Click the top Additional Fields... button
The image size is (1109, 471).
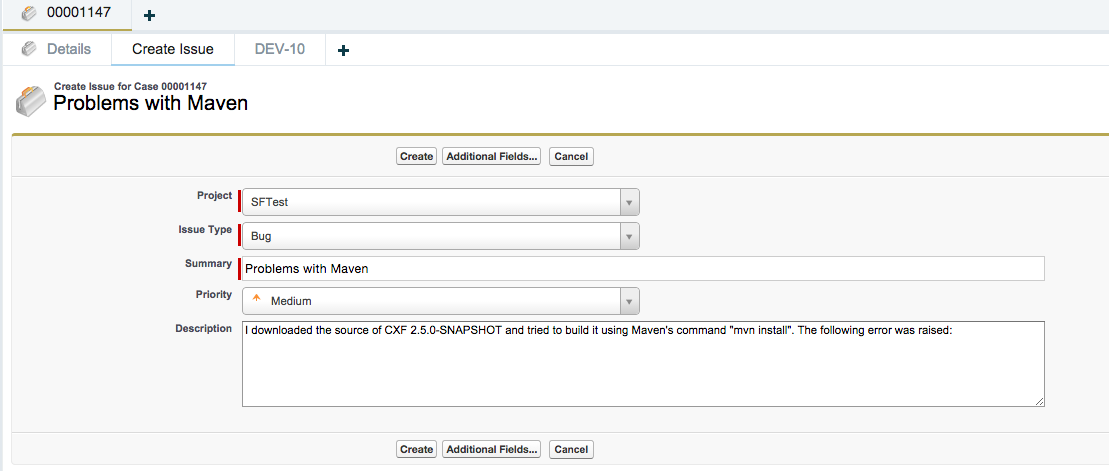click(x=493, y=156)
